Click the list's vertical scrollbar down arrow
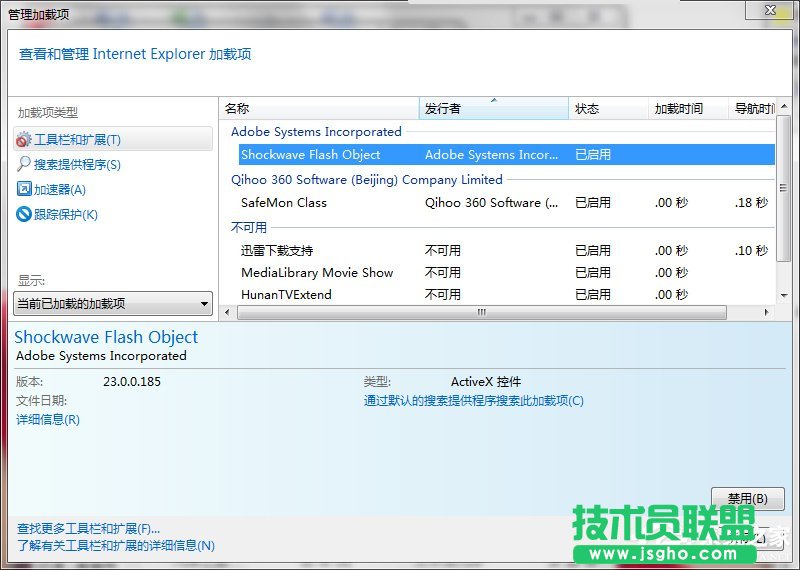The image size is (800, 570). click(x=784, y=296)
